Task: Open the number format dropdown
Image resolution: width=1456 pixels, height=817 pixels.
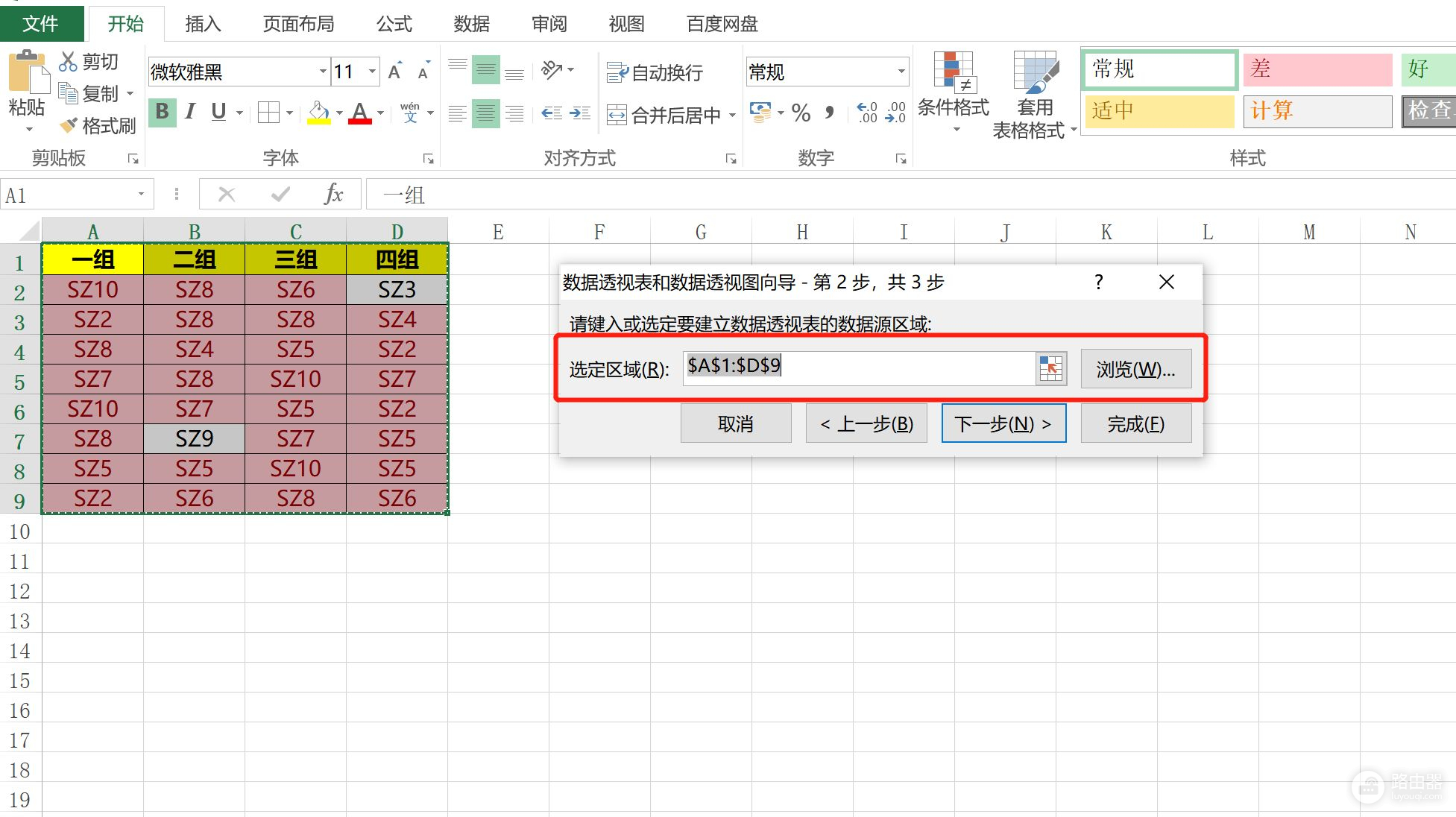Action: pos(901,72)
